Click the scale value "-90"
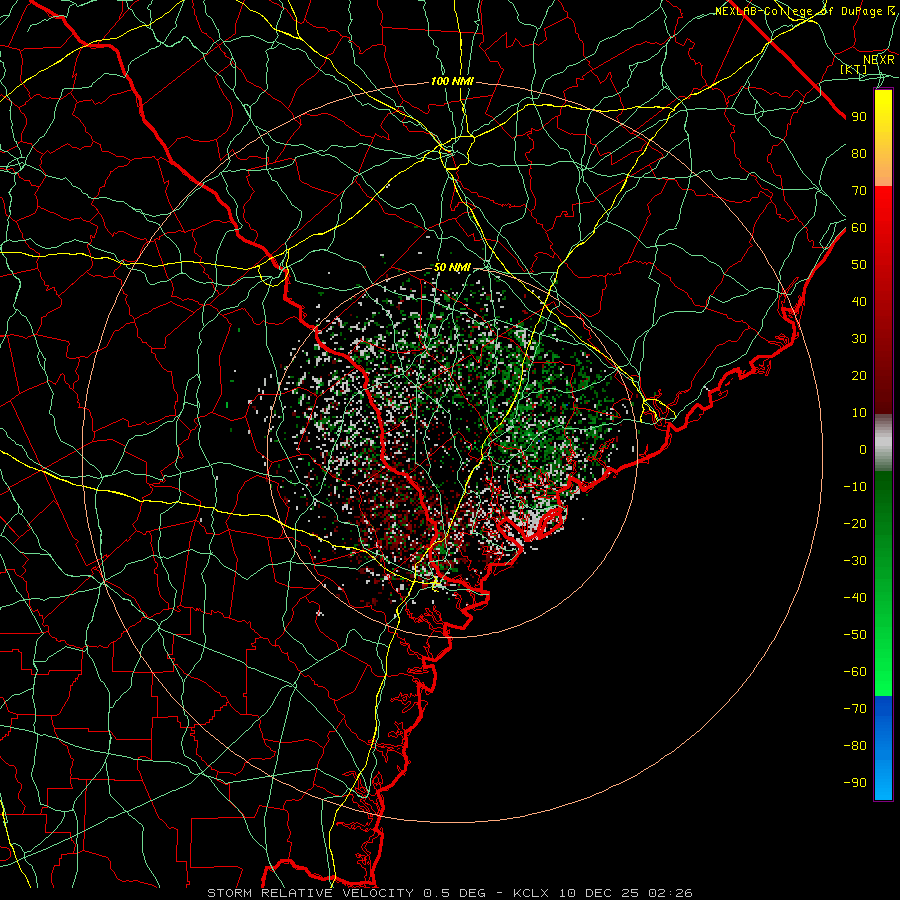The image size is (900, 900). pyautogui.click(x=855, y=783)
